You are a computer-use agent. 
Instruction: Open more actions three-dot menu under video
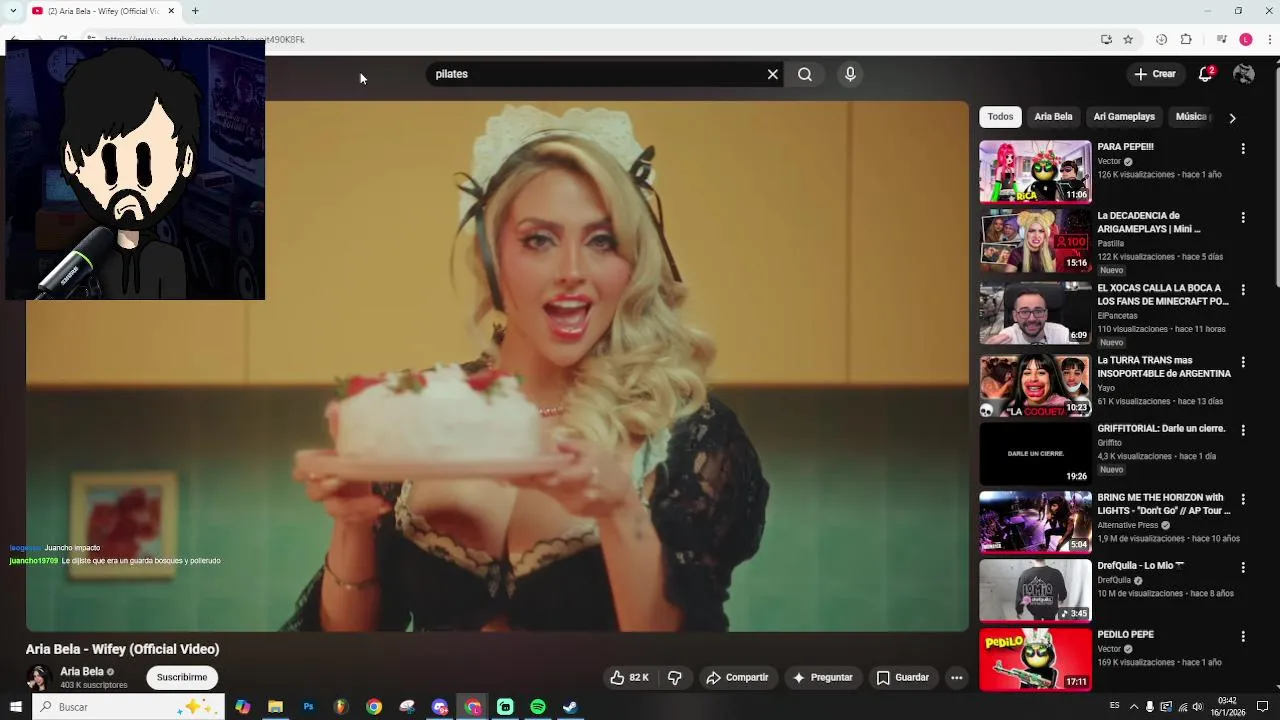pyautogui.click(x=956, y=678)
